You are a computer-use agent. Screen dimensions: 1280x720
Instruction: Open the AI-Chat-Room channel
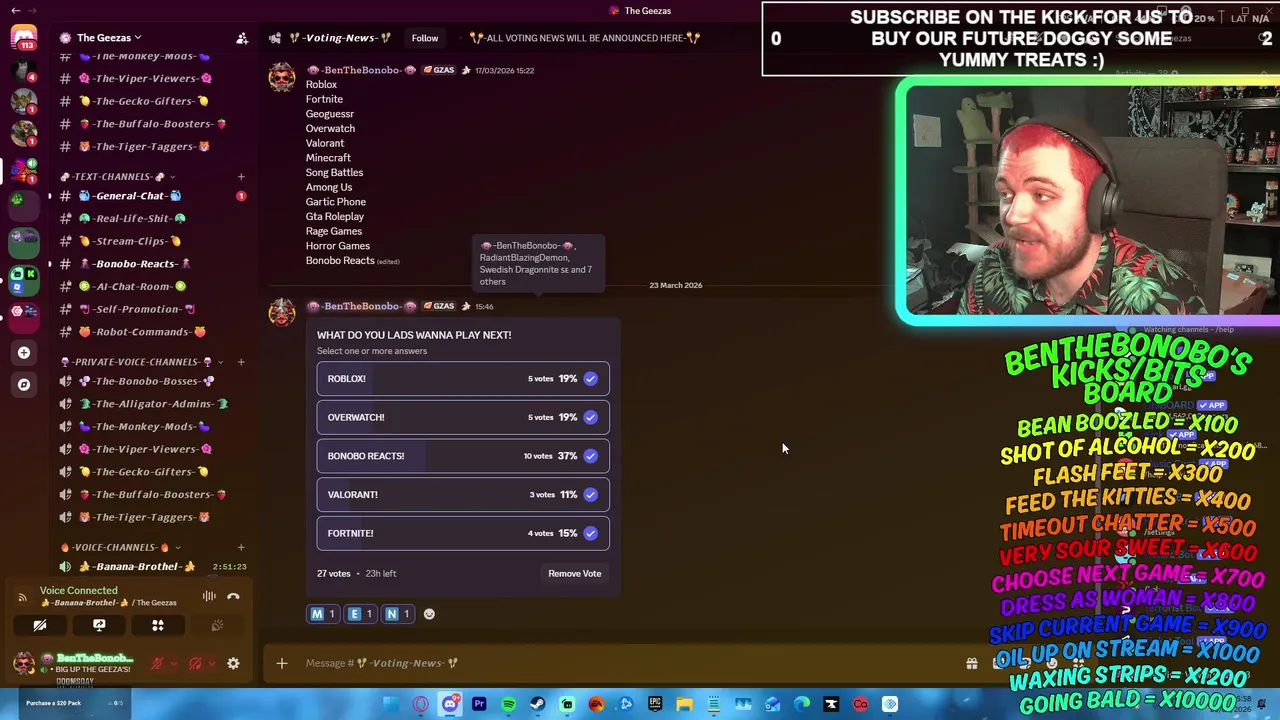coord(148,286)
